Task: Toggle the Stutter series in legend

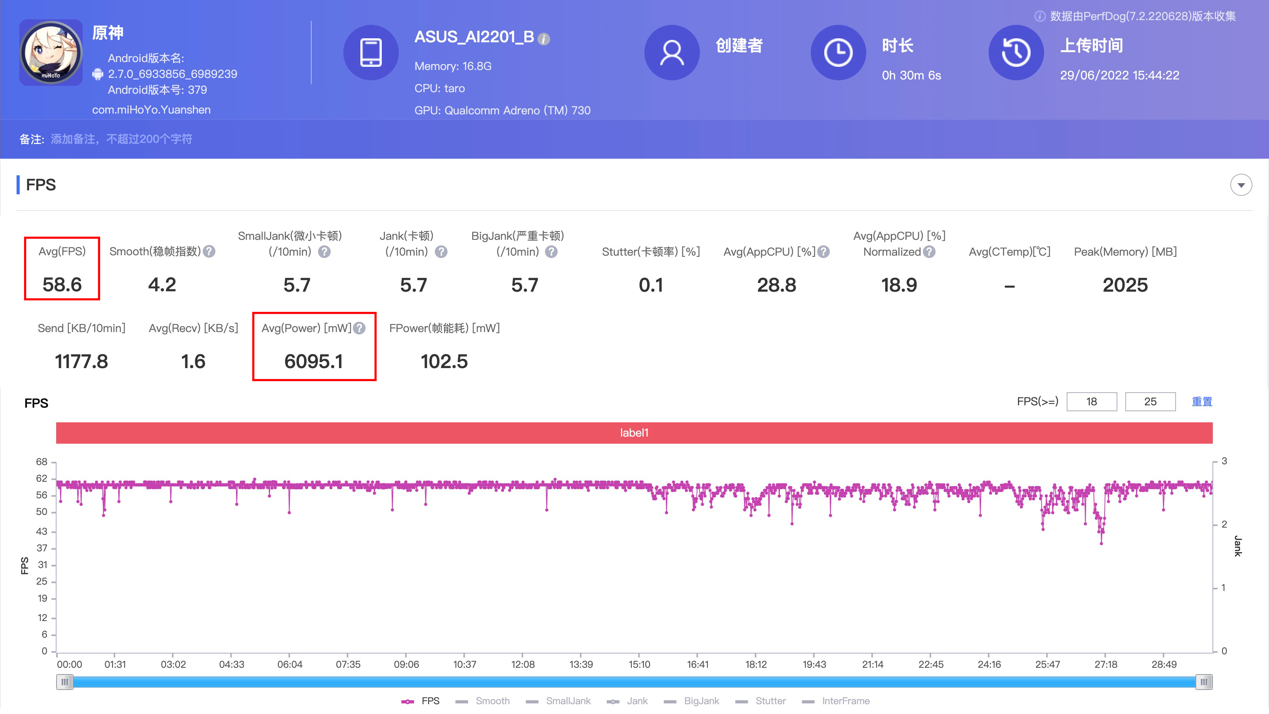Action: (x=760, y=701)
